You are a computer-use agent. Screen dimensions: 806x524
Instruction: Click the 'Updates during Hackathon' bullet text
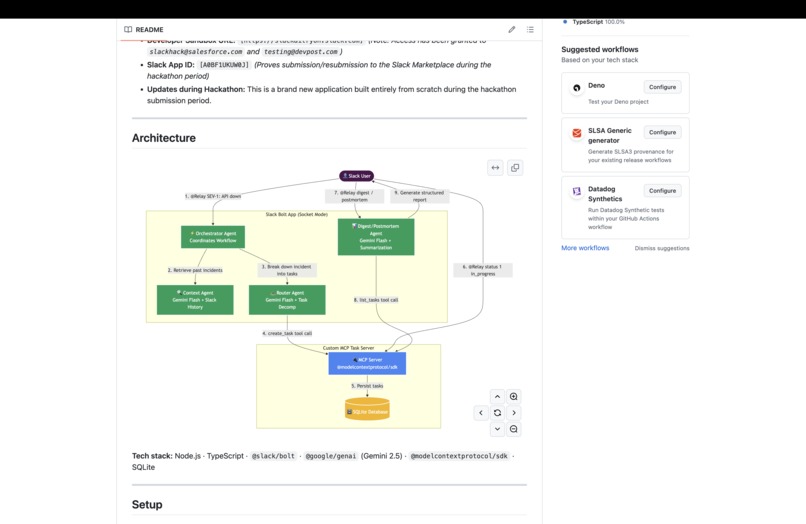(x=332, y=95)
